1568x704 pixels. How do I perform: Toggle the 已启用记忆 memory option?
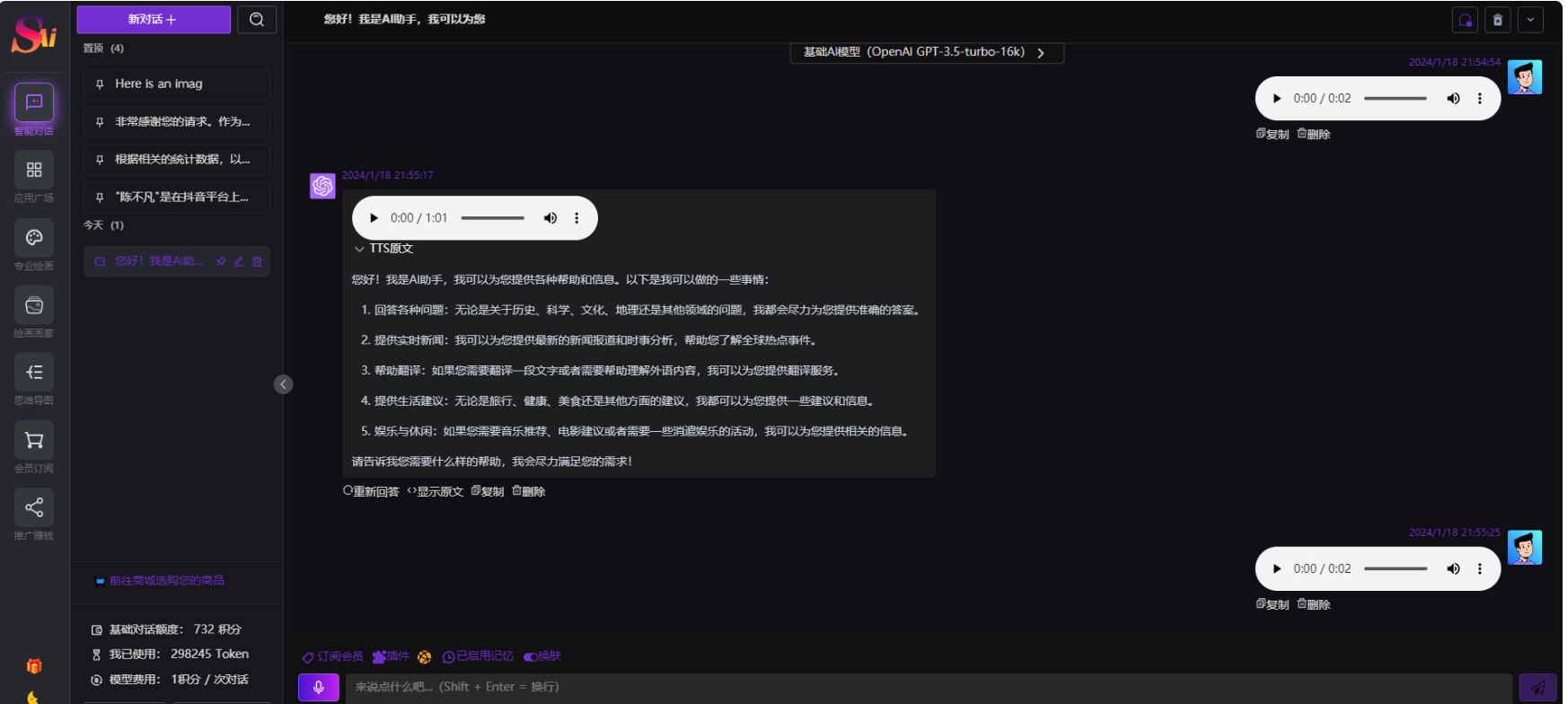coord(478,656)
